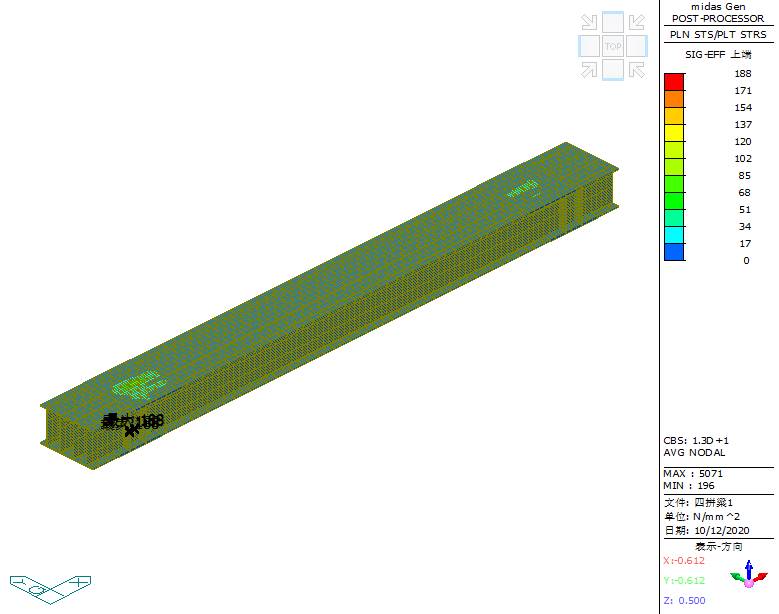Click the PLN STS/PLT STRS legend title
Viewport: 779px width, 614px height.
tap(718, 35)
